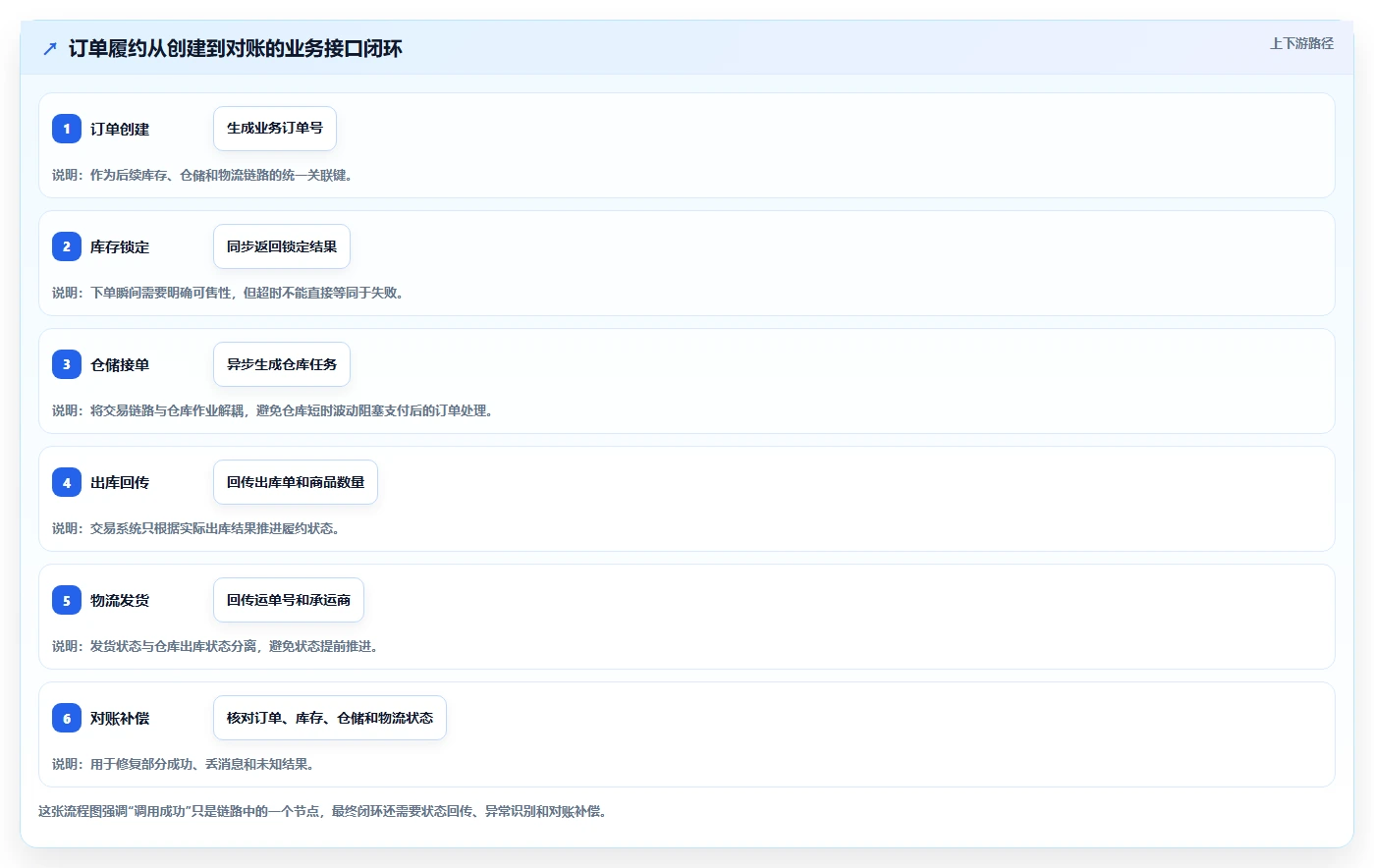Click the 对账补偿 step name
The width and height of the screenshot is (1374, 868).
point(120,718)
